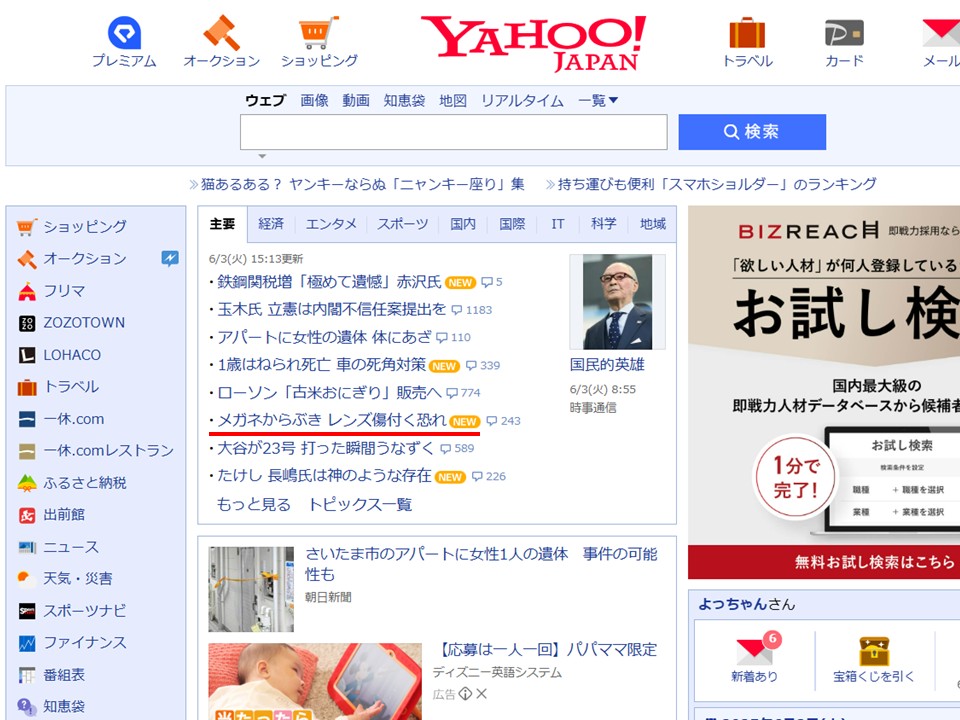The image size is (960, 720).
Task: Select the 画像 search tab
Action: 314,100
